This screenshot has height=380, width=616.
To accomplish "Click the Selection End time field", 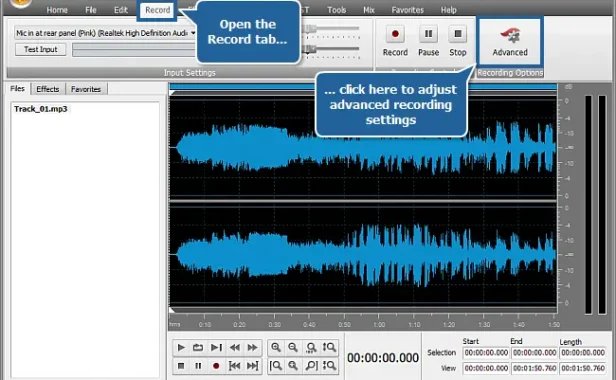I will (x=534, y=353).
